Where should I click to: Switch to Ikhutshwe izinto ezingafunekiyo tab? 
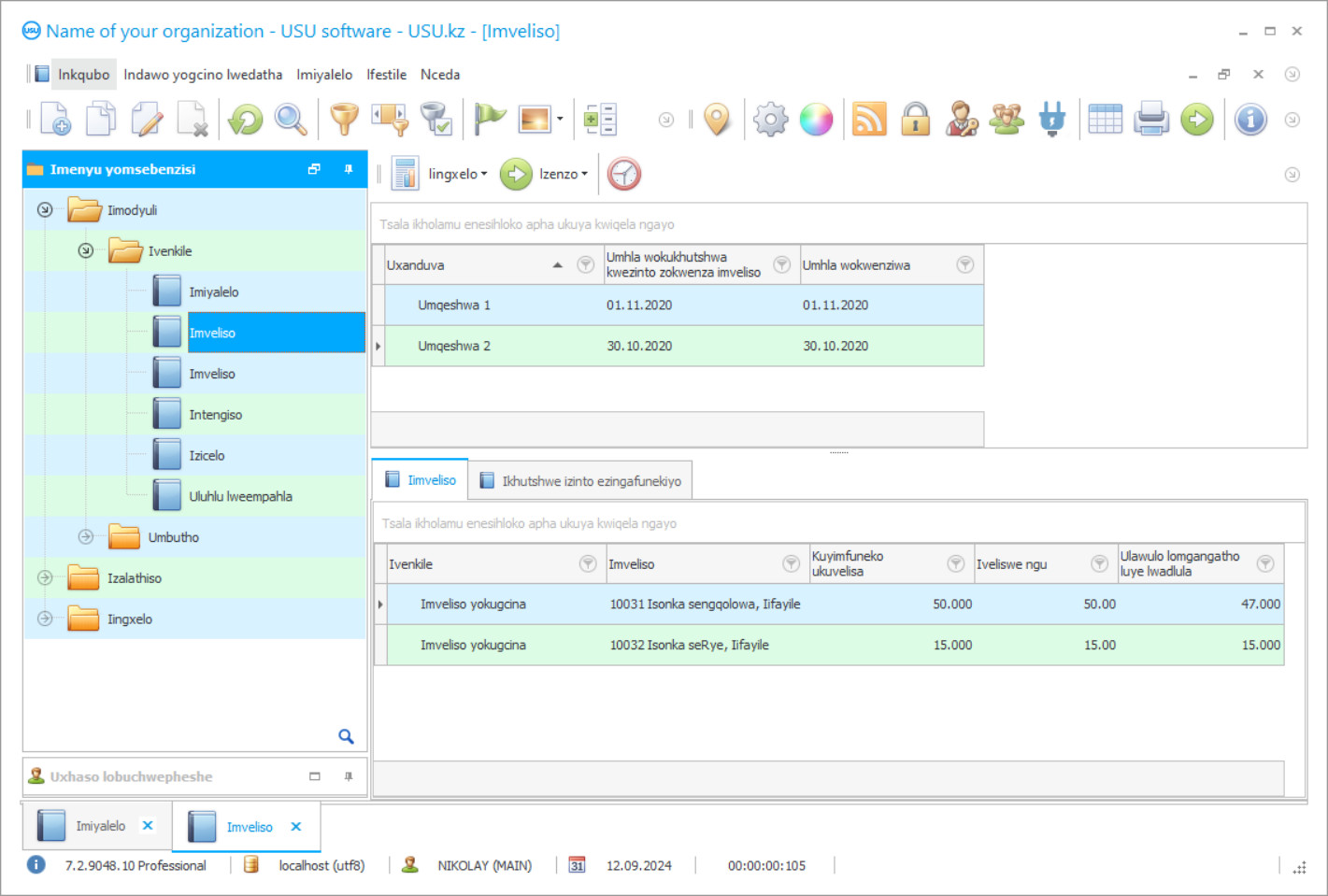click(580, 481)
